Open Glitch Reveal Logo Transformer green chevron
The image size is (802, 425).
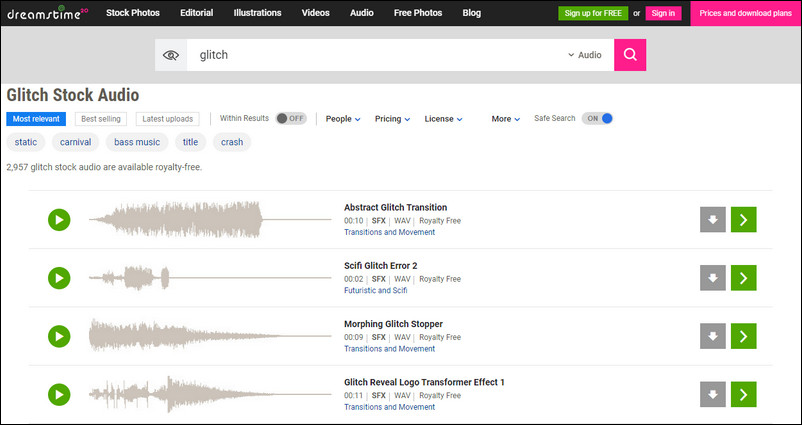click(x=744, y=395)
